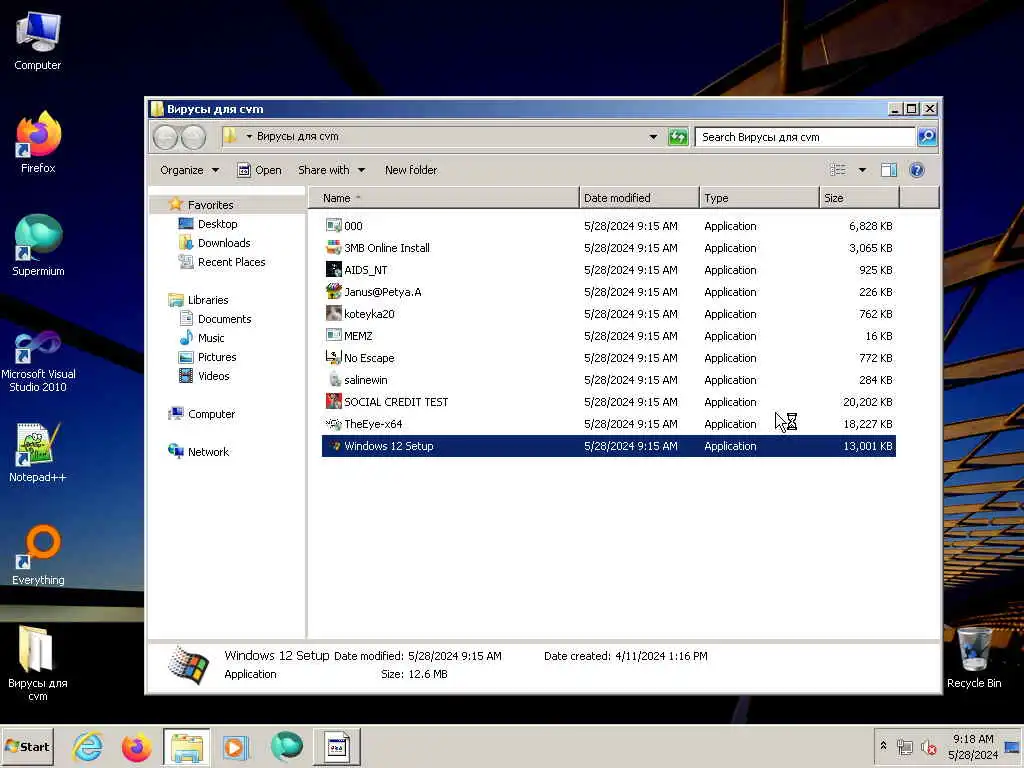Image resolution: width=1024 pixels, height=768 pixels.
Task: Click the Everything desktop shortcut
Action: 38,555
